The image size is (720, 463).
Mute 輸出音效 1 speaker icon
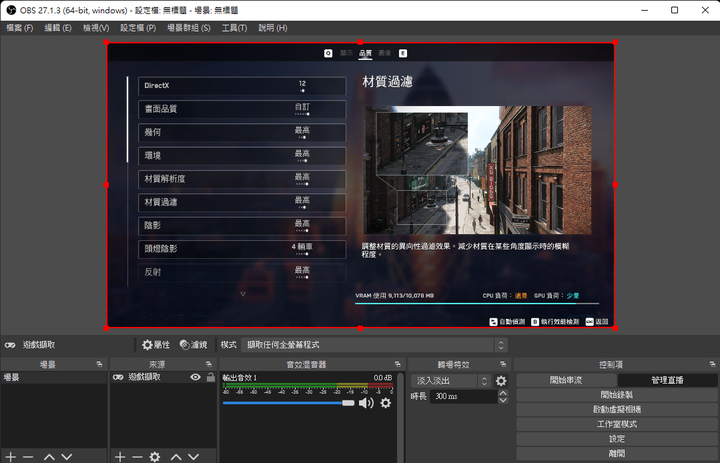click(366, 403)
